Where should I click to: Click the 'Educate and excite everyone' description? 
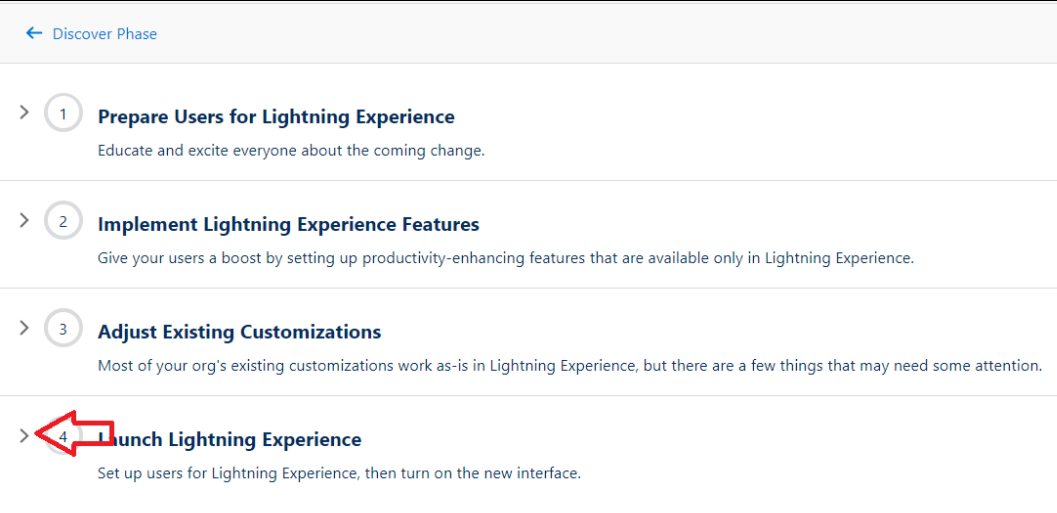click(x=291, y=151)
